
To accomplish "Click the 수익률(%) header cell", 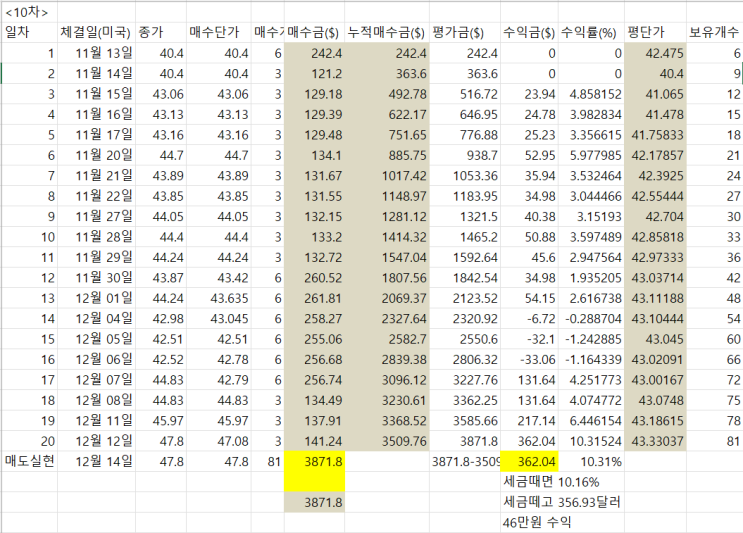I will (591, 33).
